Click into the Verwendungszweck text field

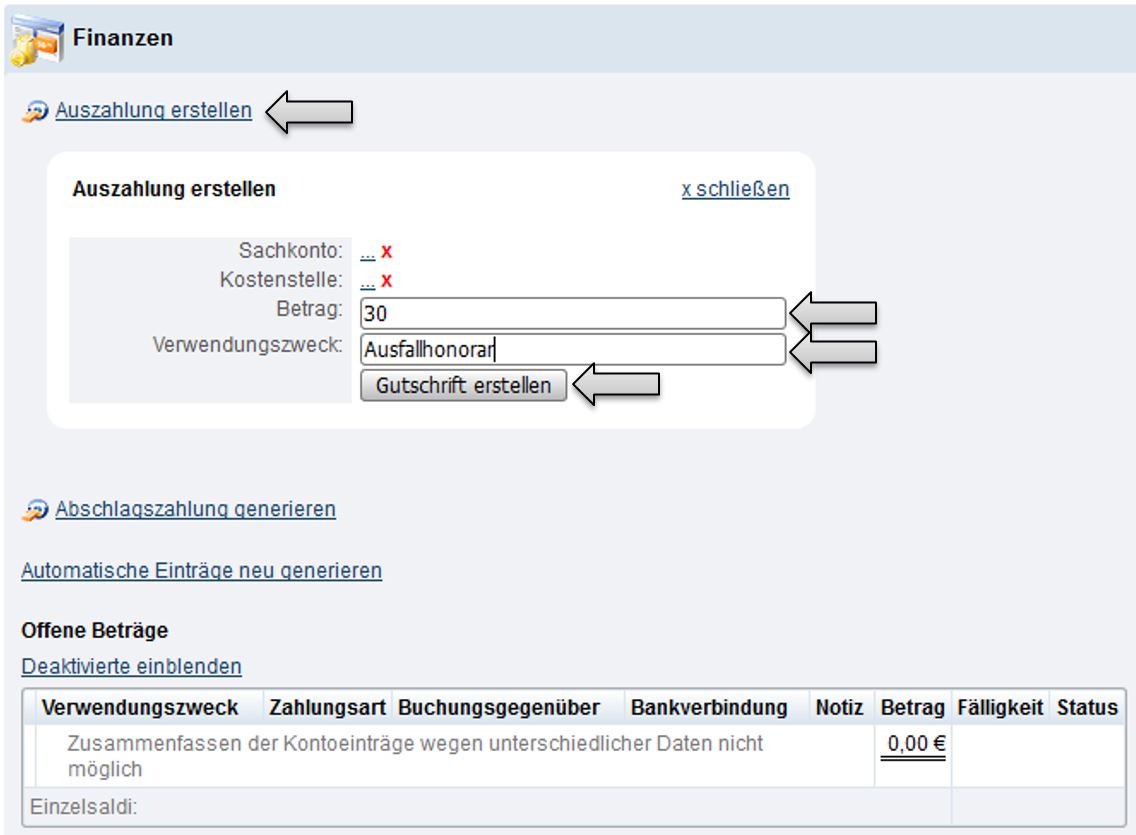[x=572, y=350]
